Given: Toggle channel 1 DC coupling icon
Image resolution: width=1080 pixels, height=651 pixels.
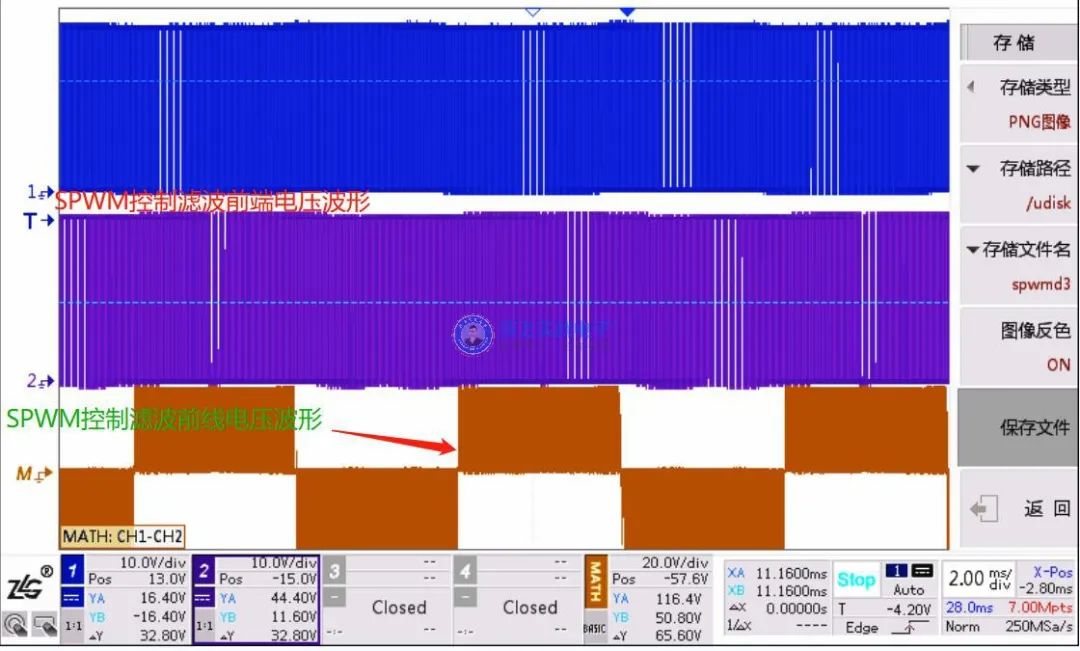Looking at the screenshot, I should [x=72, y=598].
